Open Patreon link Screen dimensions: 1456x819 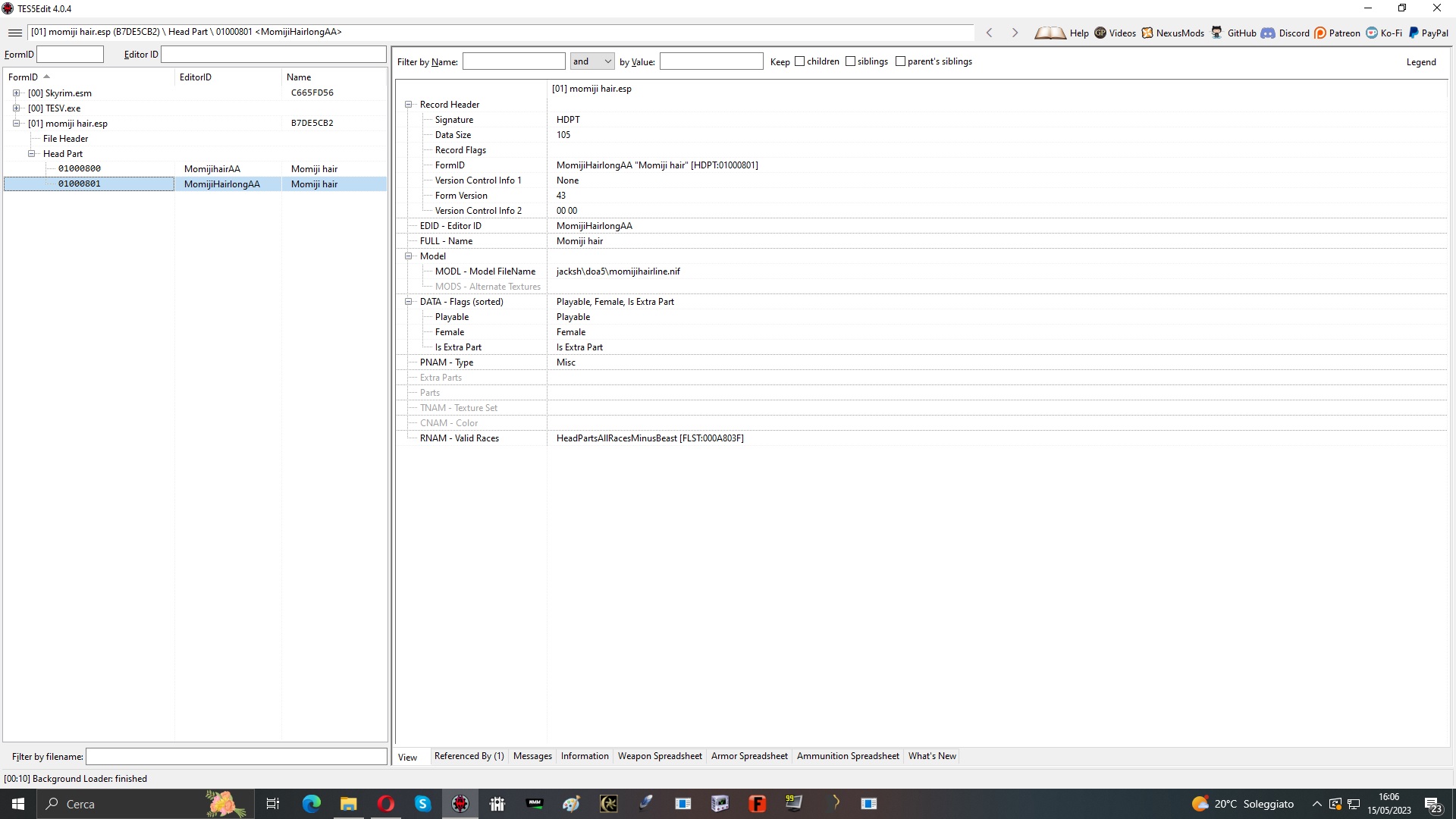coord(1338,33)
